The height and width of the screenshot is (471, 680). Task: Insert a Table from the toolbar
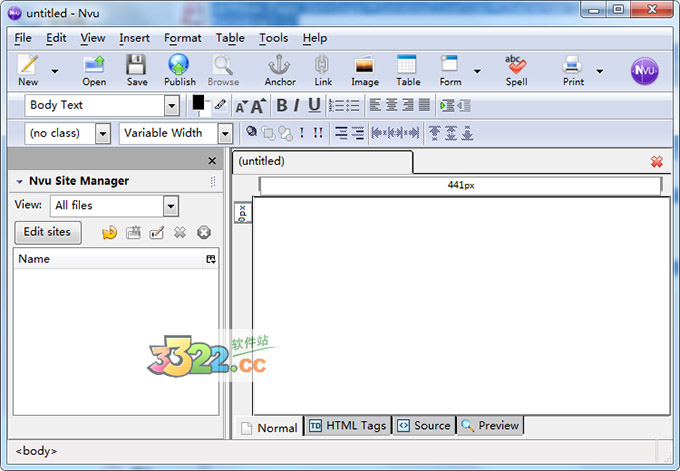408,70
